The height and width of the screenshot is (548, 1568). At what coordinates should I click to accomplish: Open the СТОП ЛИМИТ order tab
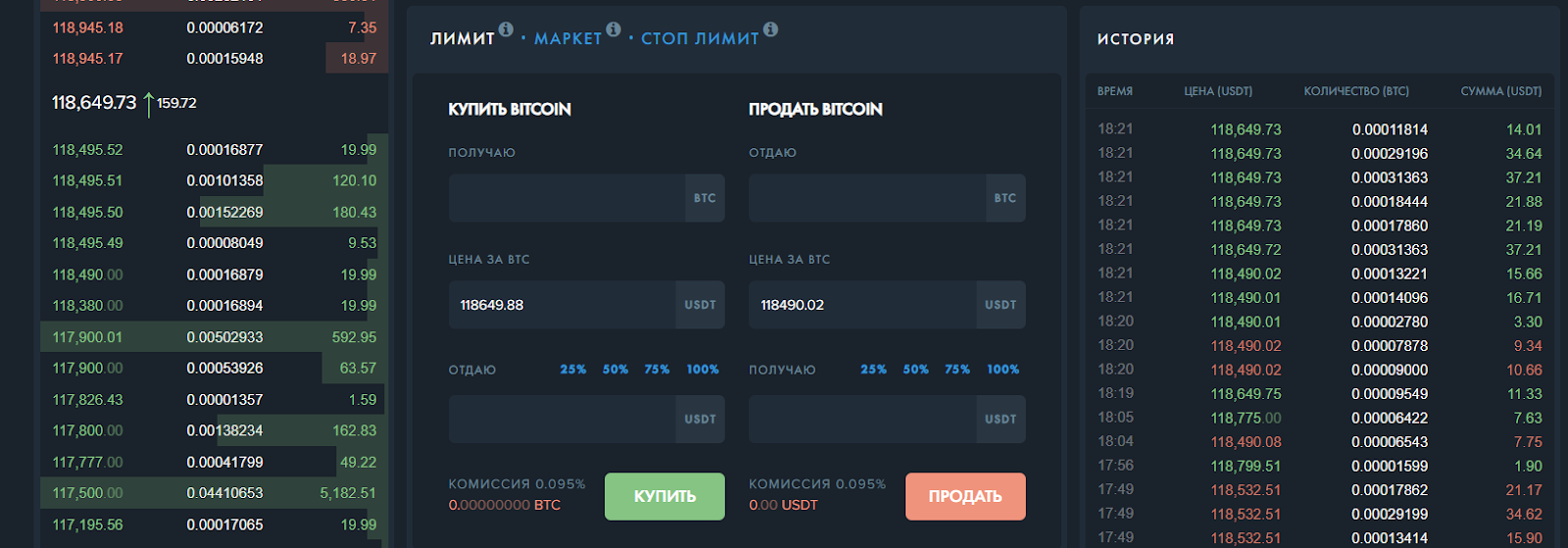700,39
